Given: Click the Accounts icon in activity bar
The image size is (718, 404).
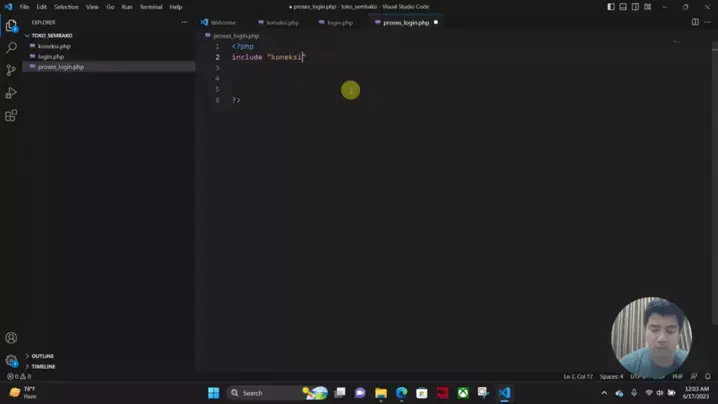Looking at the screenshot, I should [x=11, y=338].
